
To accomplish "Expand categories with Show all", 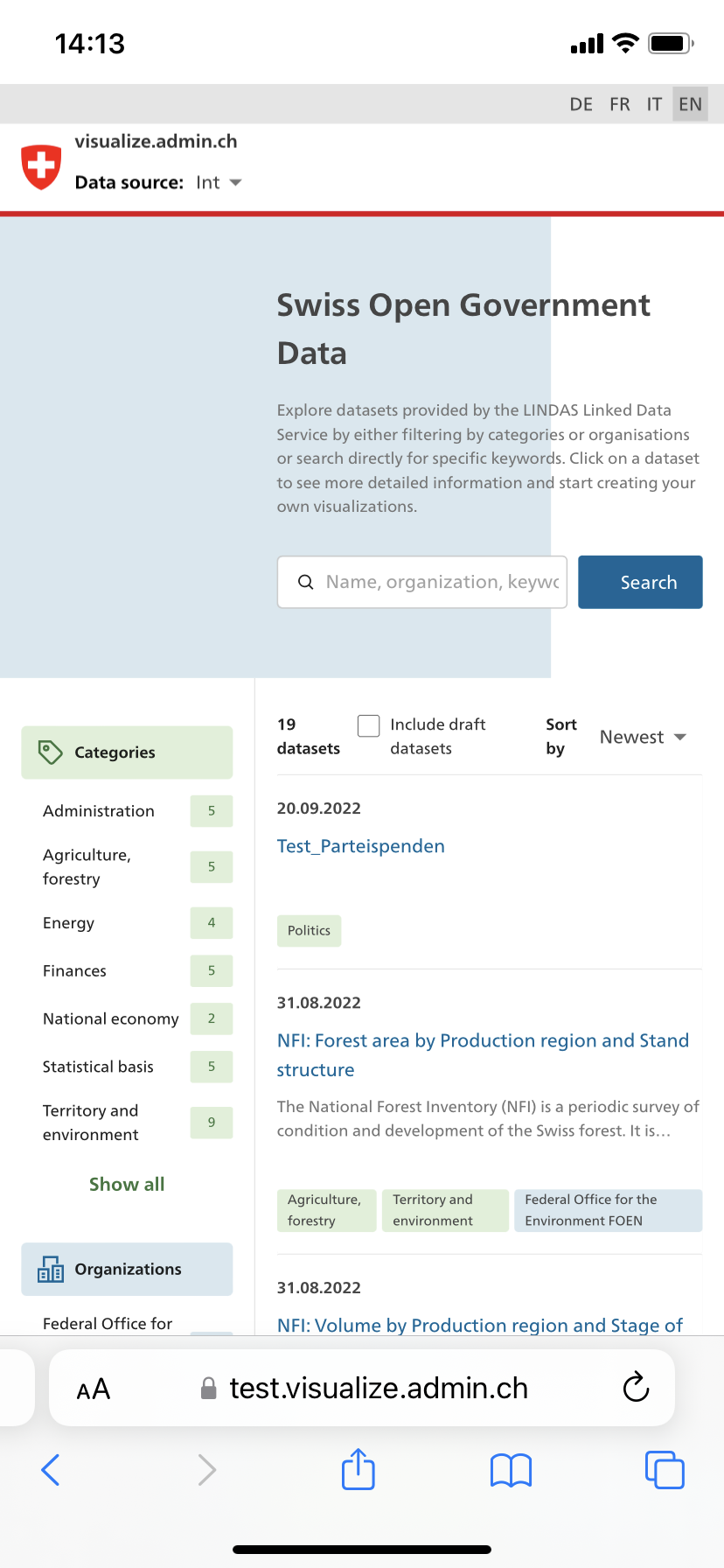I will (x=127, y=1184).
